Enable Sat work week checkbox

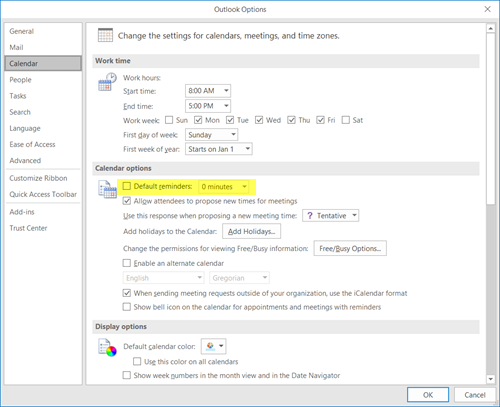pos(346,120)
